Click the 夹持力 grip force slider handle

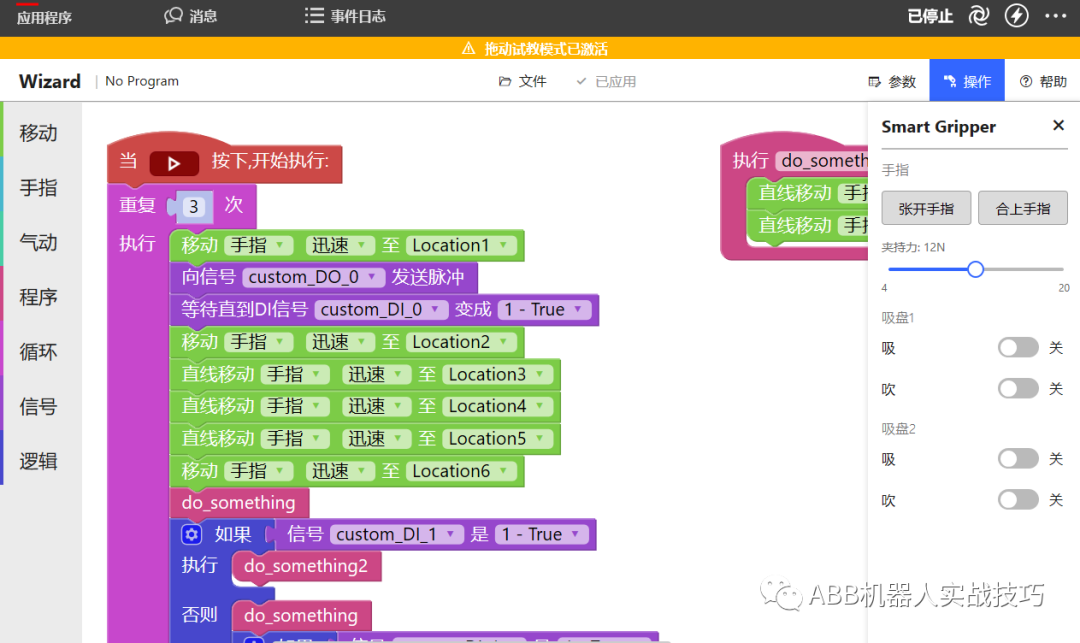pos(975,269)
